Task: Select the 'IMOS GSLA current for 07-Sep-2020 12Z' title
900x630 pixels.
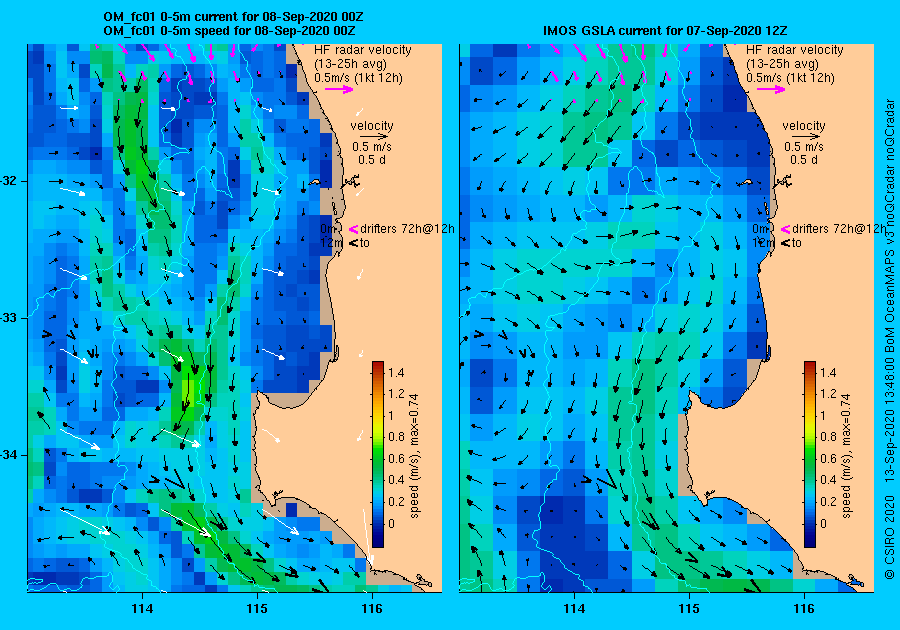Action: point(666,30)
